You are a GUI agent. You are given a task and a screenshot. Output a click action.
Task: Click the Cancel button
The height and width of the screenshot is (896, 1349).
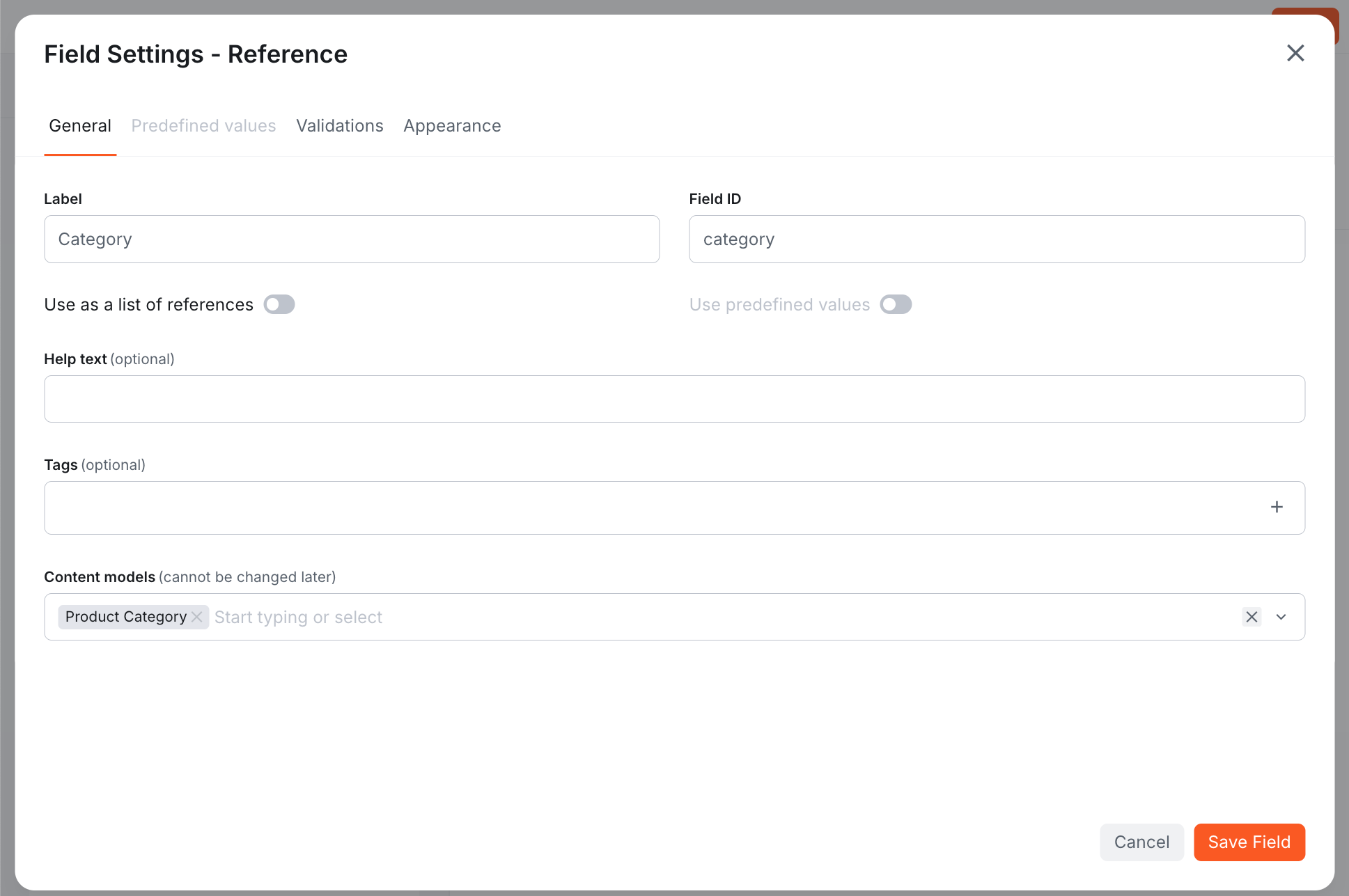click(1141, 842)
